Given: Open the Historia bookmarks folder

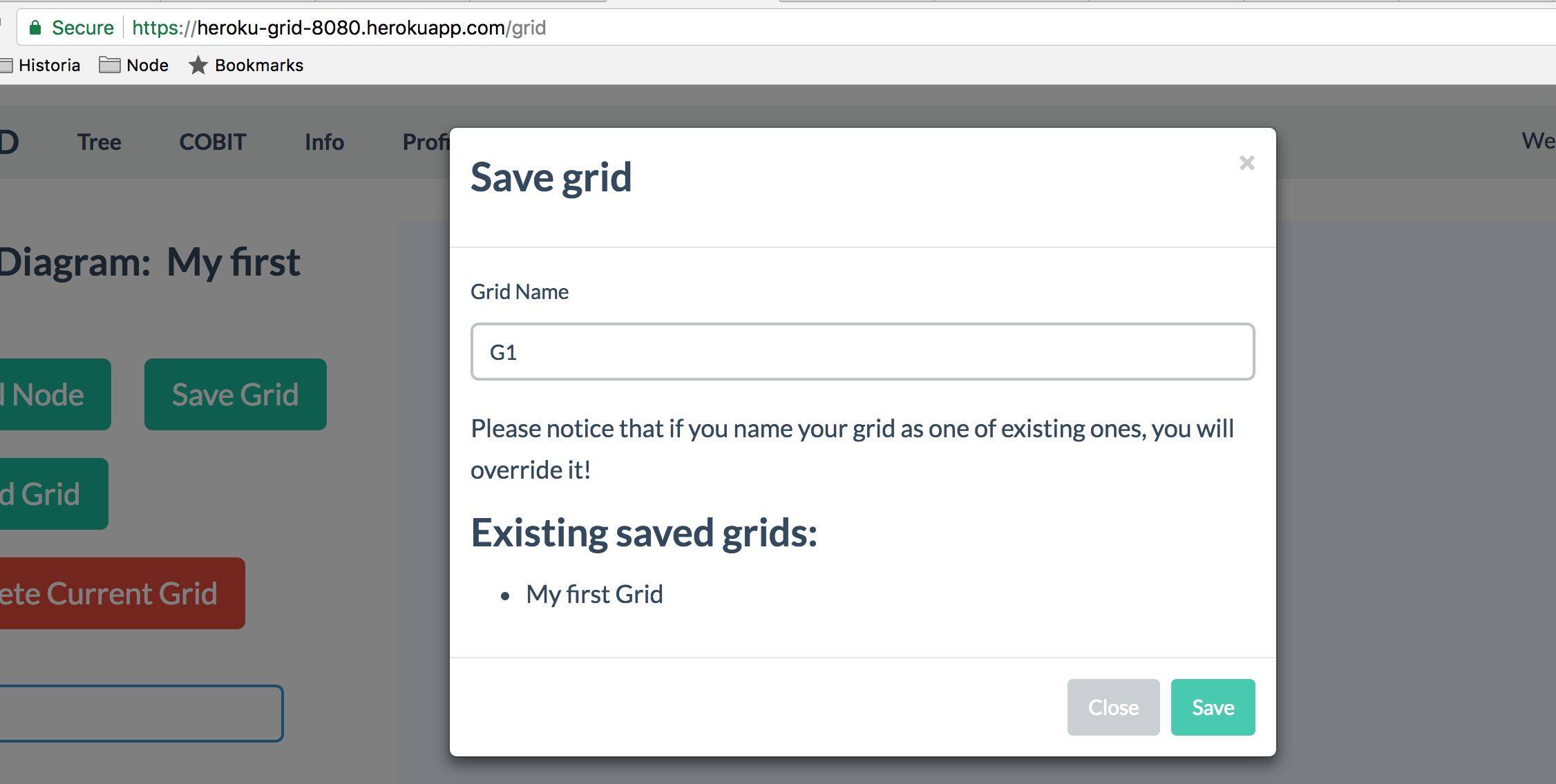Looking at the screenshot, I should (41, 65).
